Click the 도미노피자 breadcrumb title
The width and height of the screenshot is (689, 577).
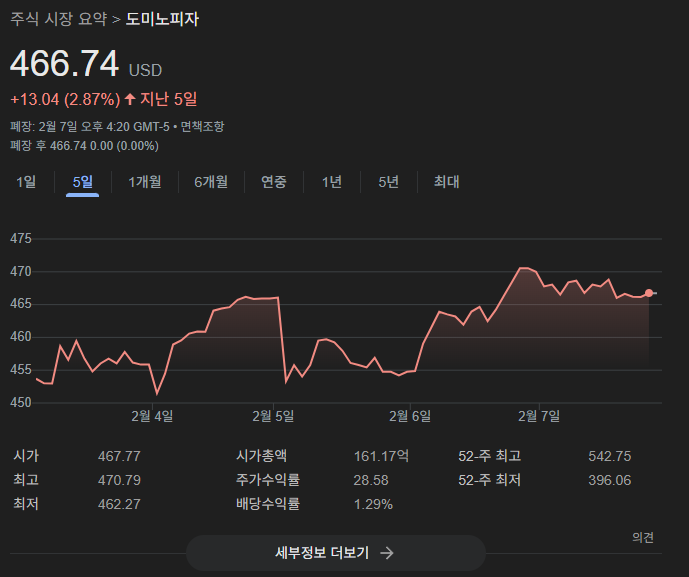pos(163,19)
